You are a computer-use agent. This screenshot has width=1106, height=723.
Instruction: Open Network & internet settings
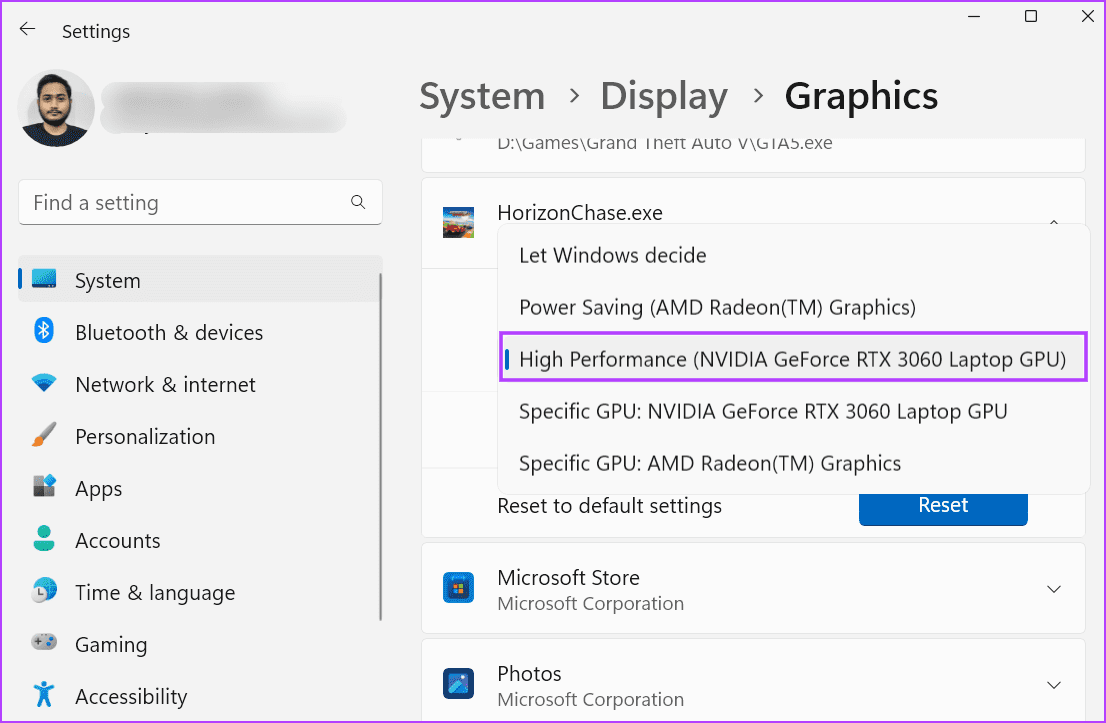(x=200, y=384)
